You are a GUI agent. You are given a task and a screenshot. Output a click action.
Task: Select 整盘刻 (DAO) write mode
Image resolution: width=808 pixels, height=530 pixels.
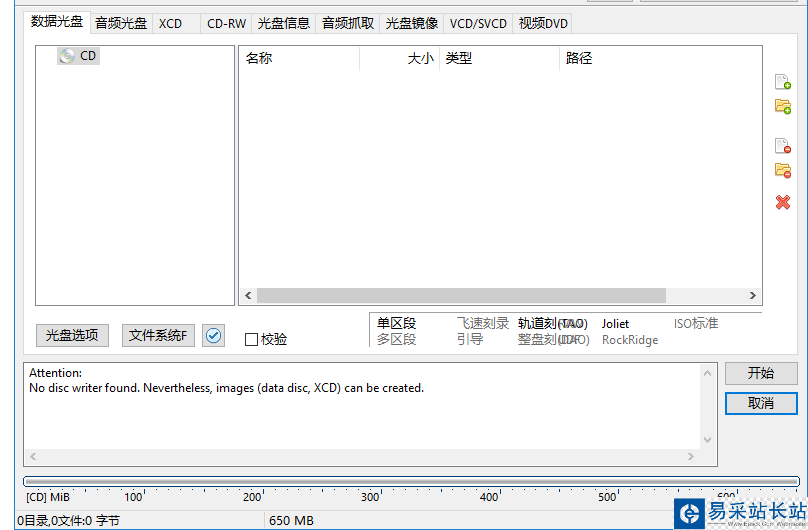[553, 339]
